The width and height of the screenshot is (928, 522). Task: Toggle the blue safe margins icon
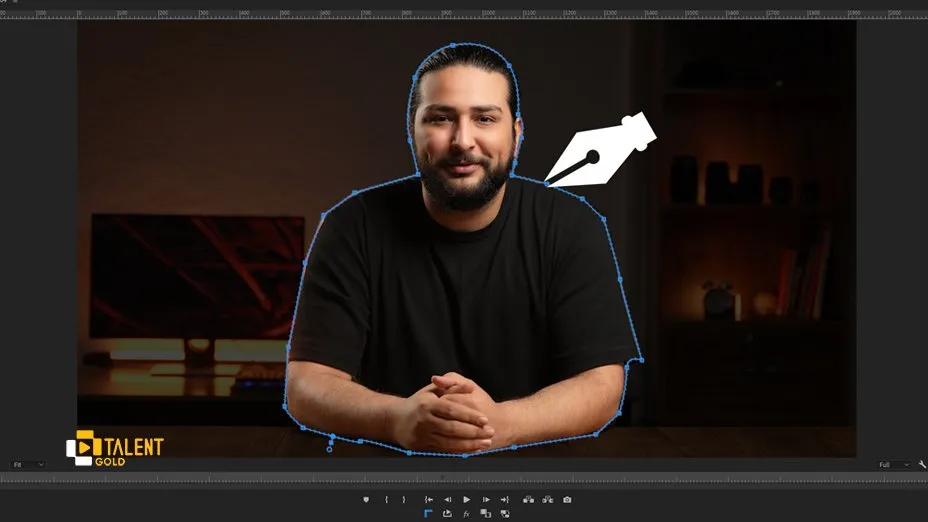(x=428, y=513)
